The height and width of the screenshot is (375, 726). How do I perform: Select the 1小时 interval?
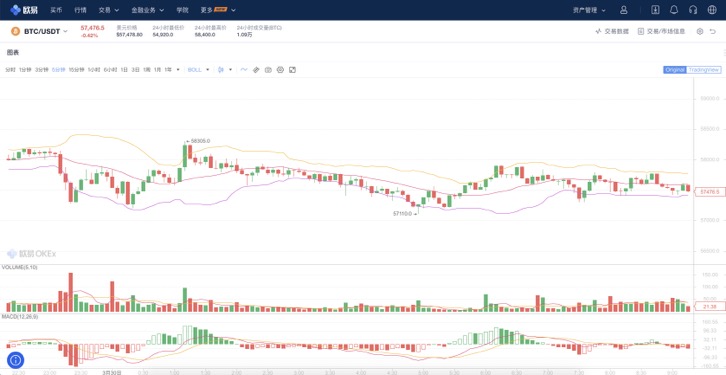94,70
